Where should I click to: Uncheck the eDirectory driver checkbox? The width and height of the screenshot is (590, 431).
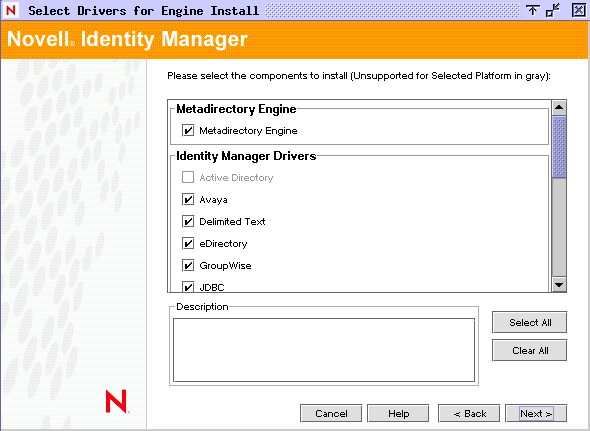coord(188,244)
